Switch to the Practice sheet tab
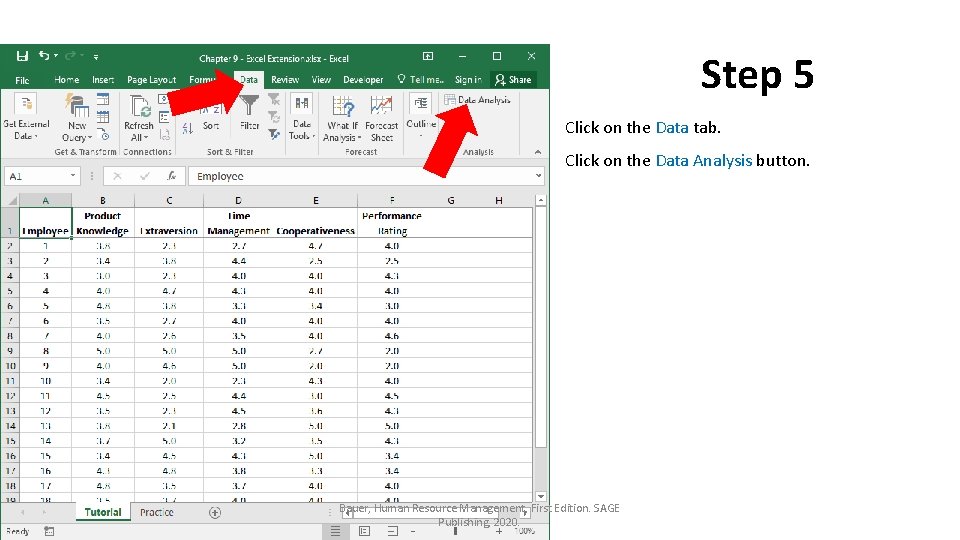Screen dimensions: 960x540 click(x=157, y=512)
